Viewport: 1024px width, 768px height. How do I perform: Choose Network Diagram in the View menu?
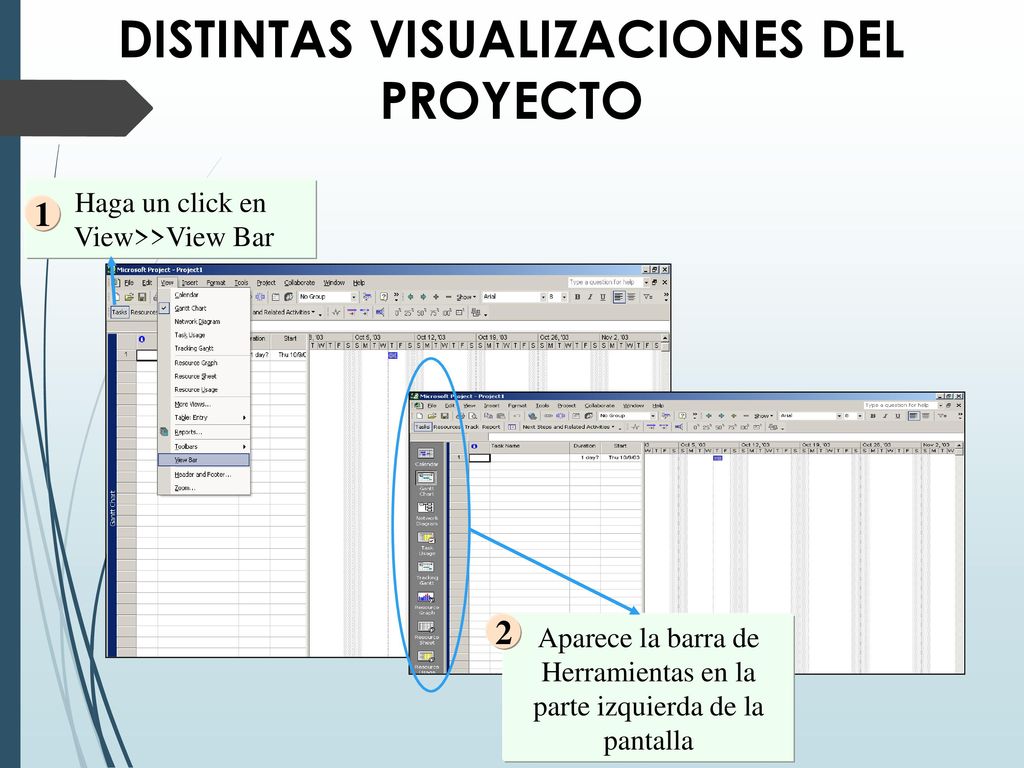(204, 321)
